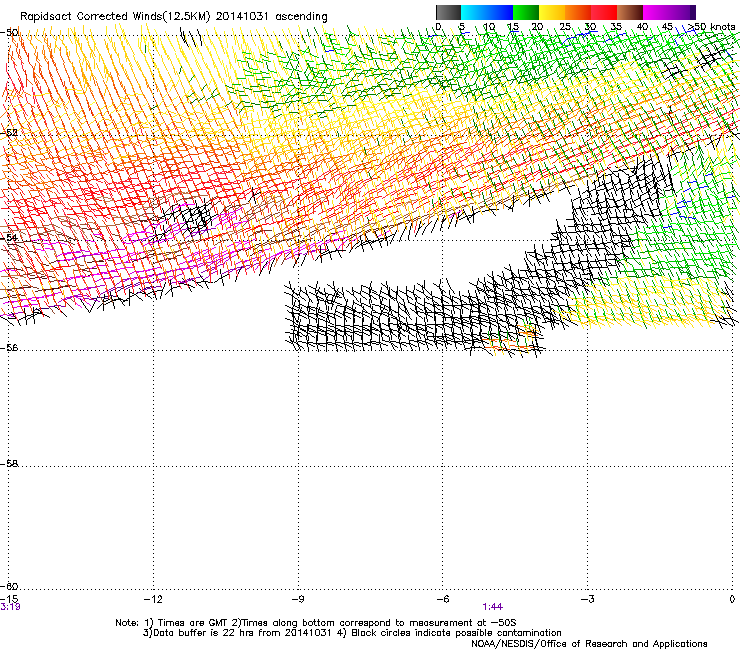740x650 pixels.
Task: Click the '-54' latitude axis label
Action: pyautogui.click(x=9, y=237)
